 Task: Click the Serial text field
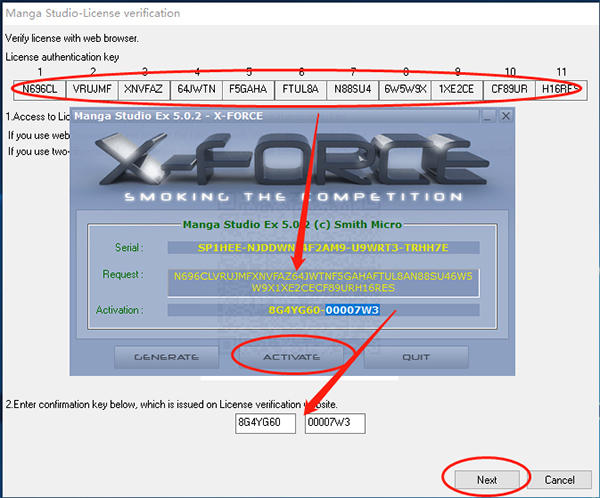click(x=324, y=246)
